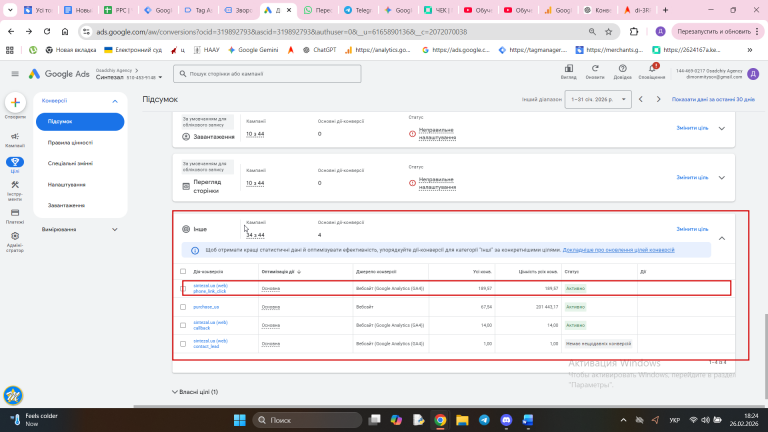The width and height of the screenshot is (768, 432).
Task: Sort by Оптимізація дії column header
Action: pyautogui.click(x=281, y=271)
